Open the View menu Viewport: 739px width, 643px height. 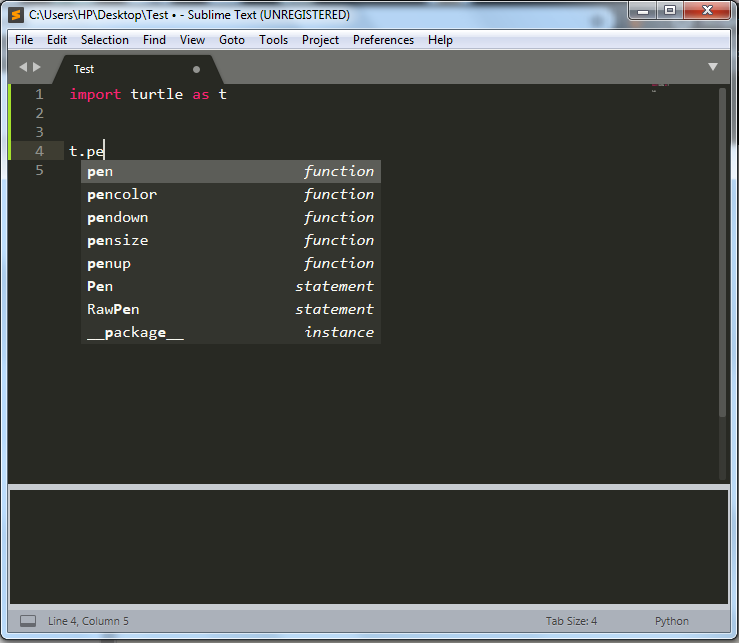192,40
